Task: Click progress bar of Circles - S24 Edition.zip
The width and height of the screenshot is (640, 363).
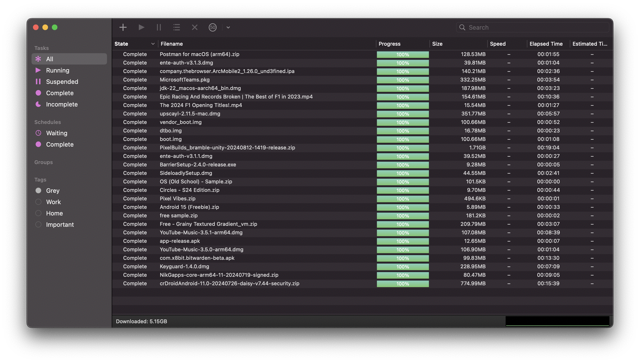Action: click(x=402, y=190)
